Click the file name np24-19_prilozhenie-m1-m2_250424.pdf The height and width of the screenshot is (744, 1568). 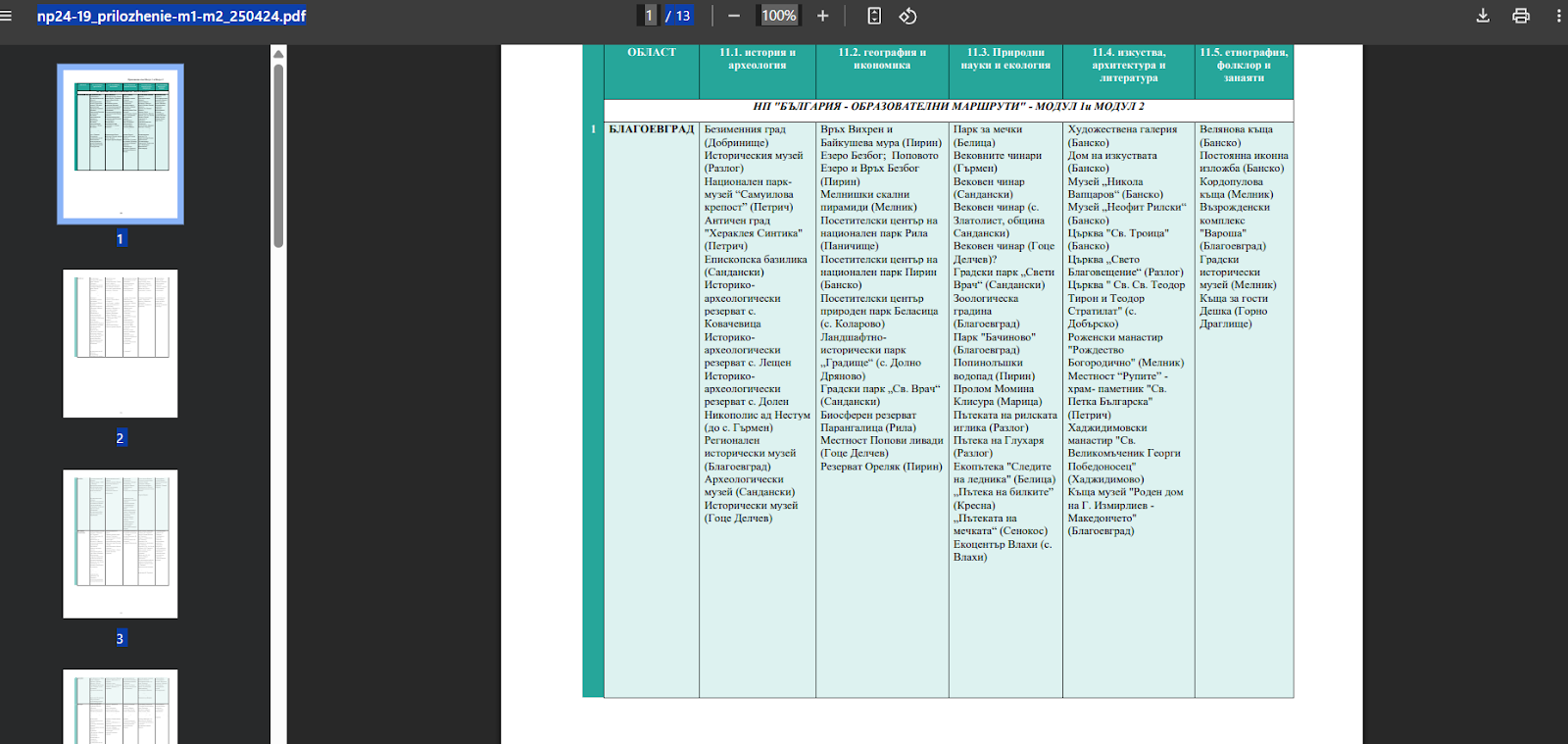tap(171, 16)
